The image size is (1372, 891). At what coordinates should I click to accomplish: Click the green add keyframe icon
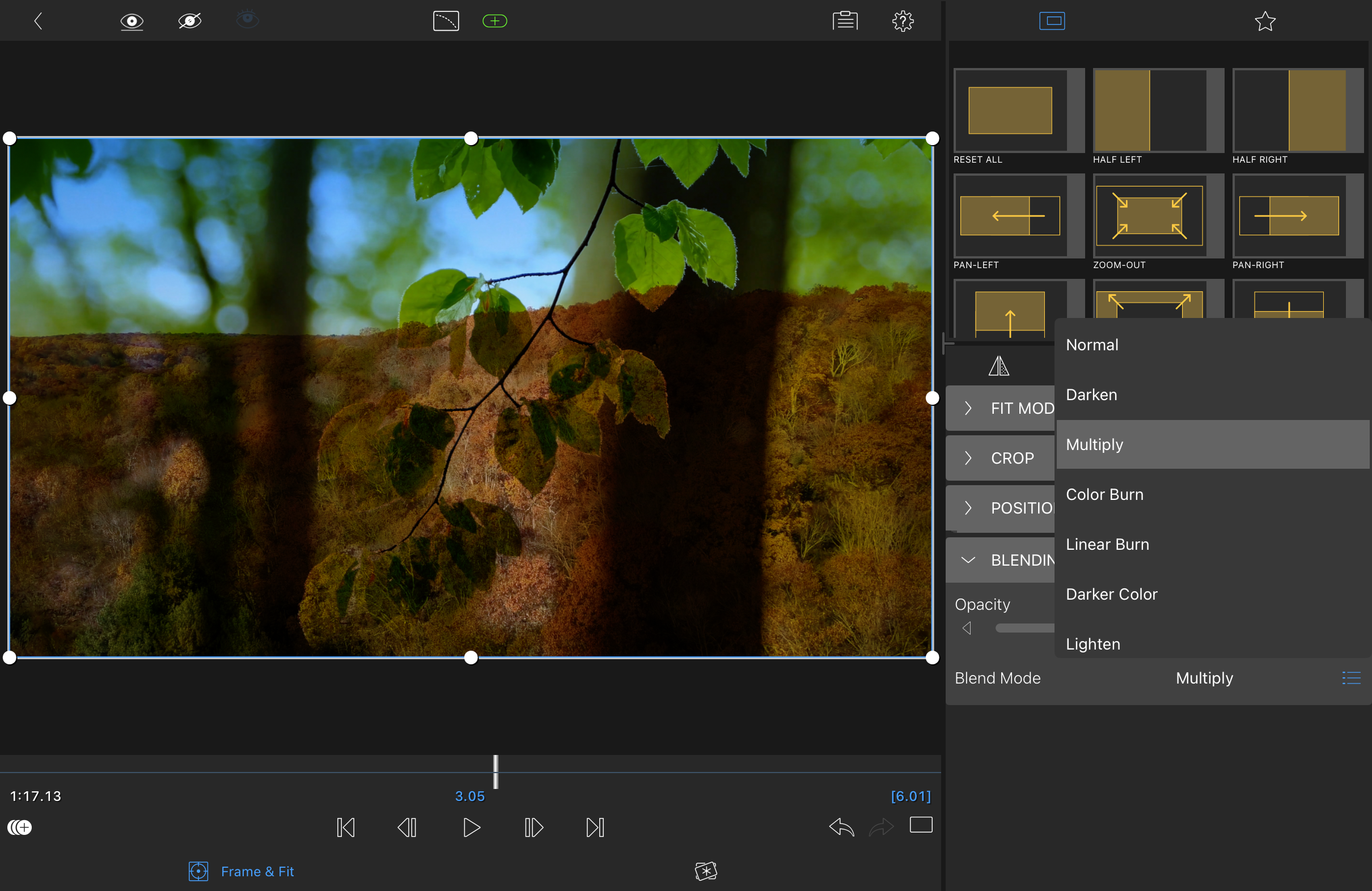tap(494, 22)
